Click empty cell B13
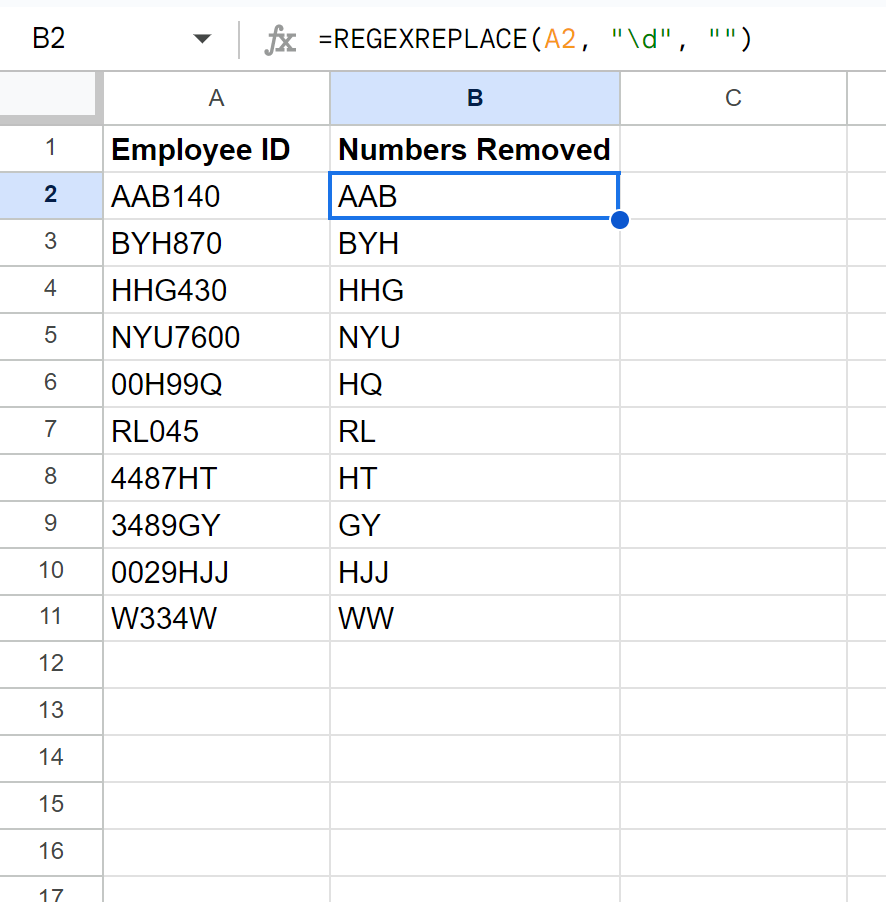 click(475, 711)
